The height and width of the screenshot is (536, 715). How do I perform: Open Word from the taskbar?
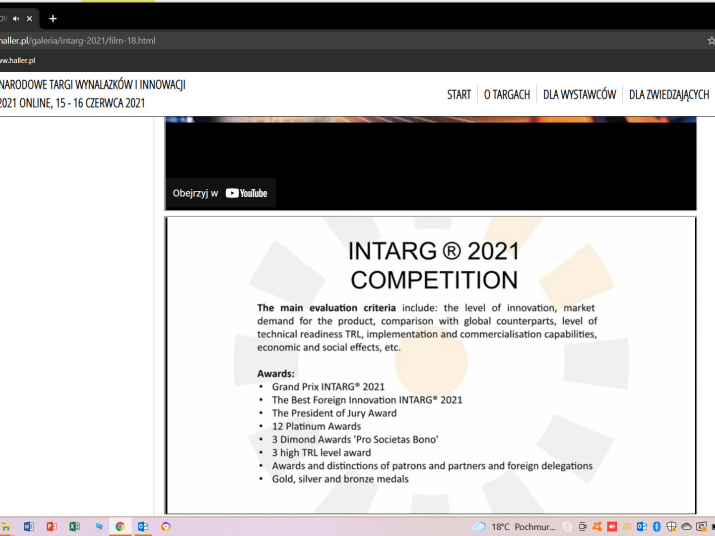click(28, 526)
